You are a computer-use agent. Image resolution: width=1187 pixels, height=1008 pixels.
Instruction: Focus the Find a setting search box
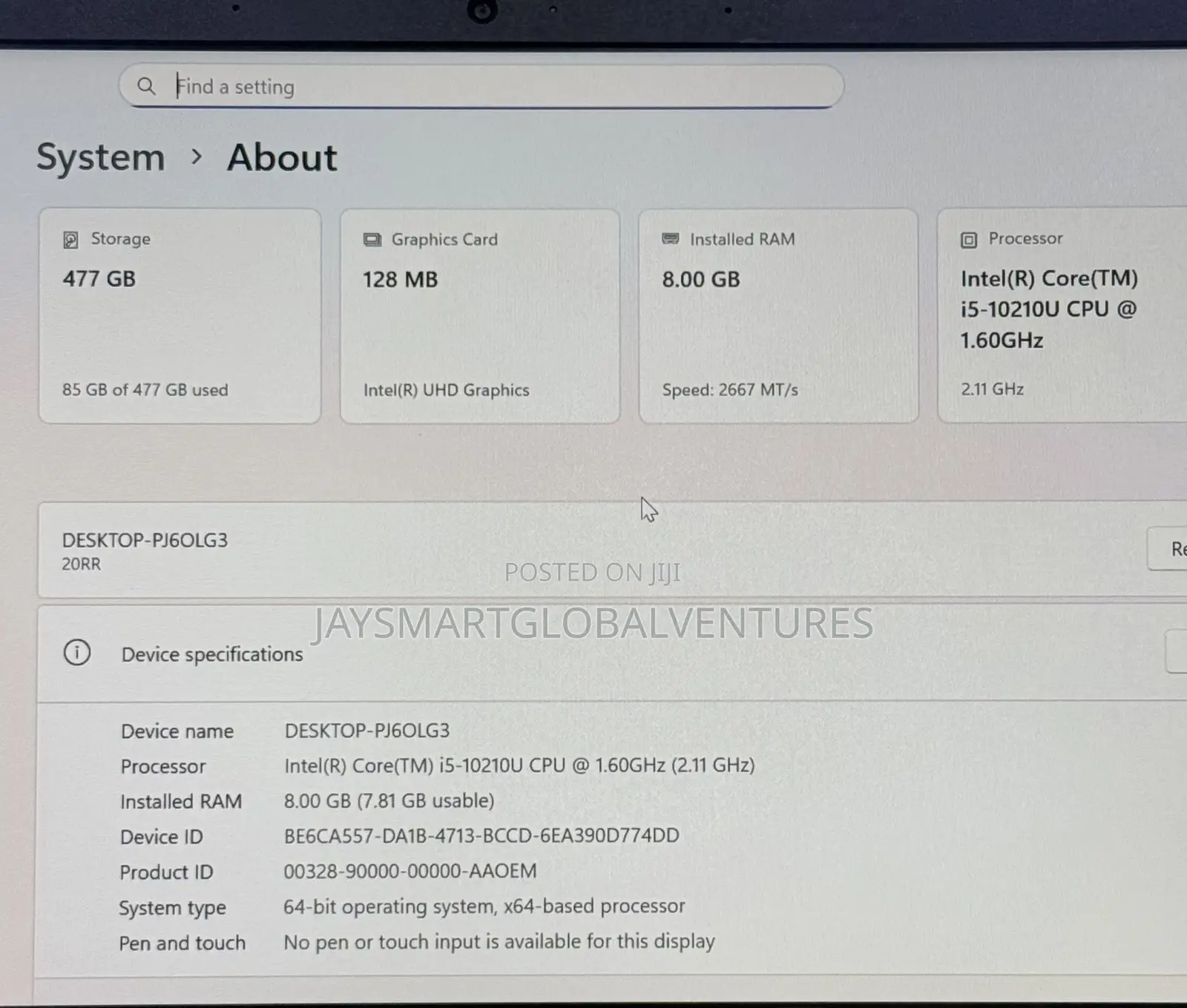481,87
